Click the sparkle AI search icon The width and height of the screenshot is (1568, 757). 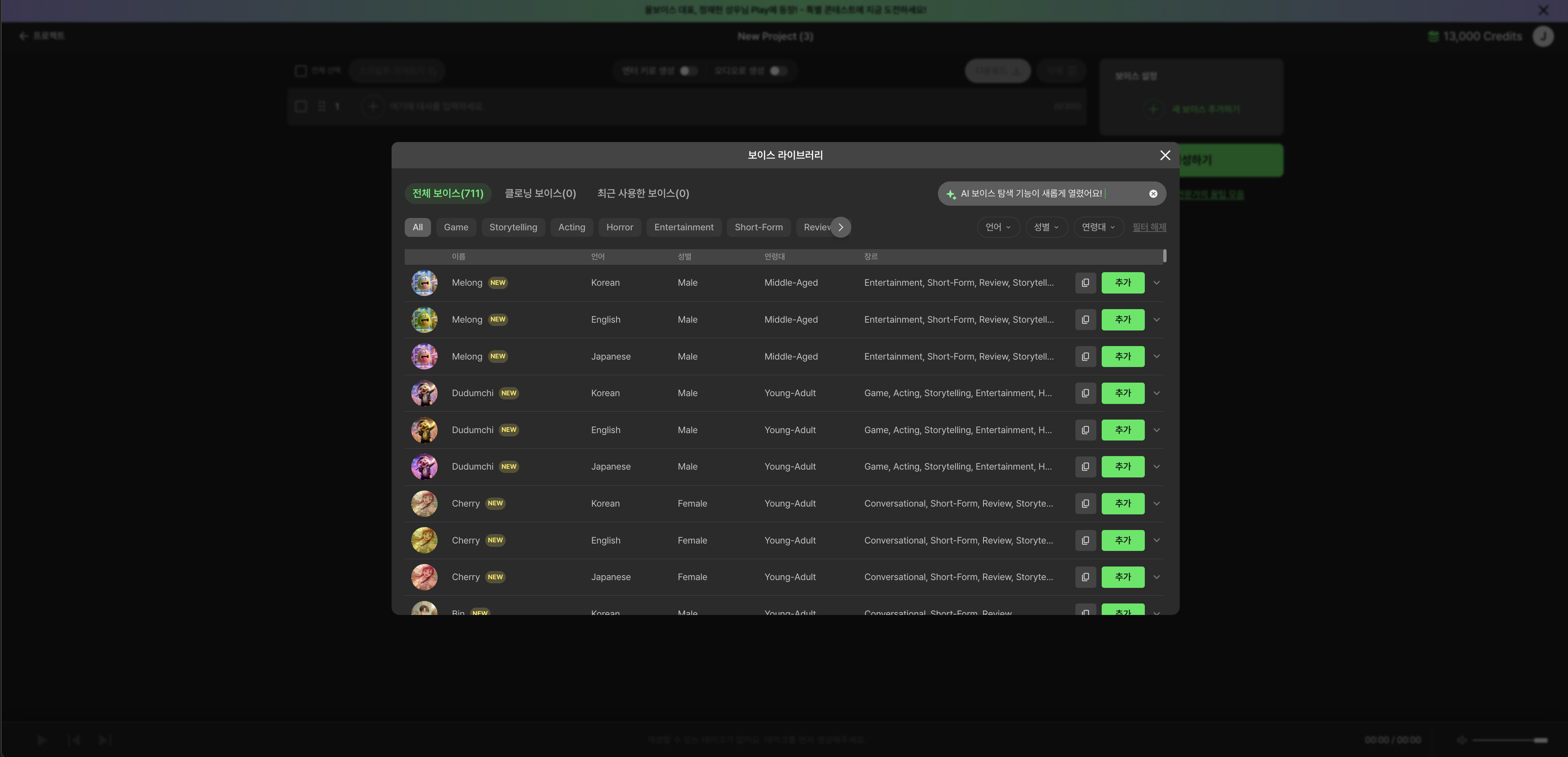(x=951, y=194)
